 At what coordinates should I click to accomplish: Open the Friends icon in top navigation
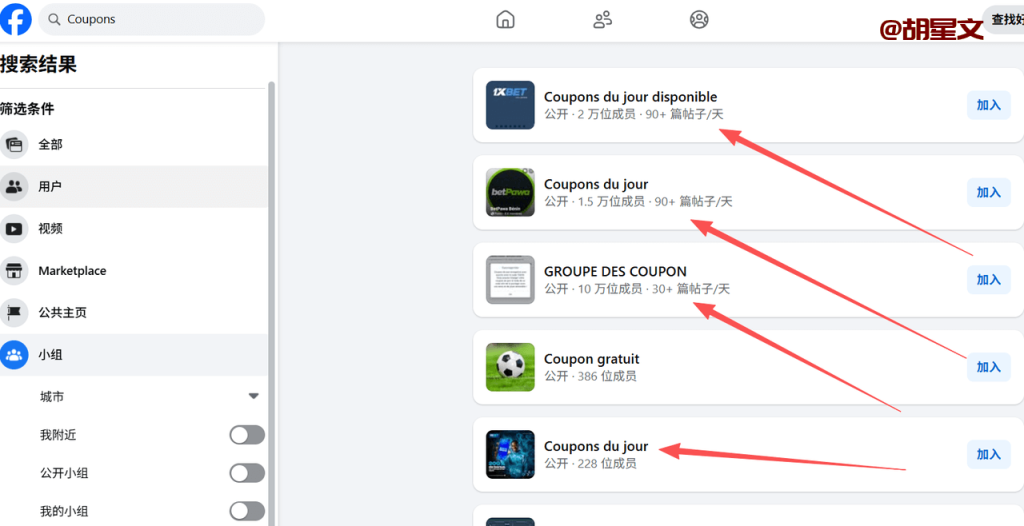[x=602, y=20]
